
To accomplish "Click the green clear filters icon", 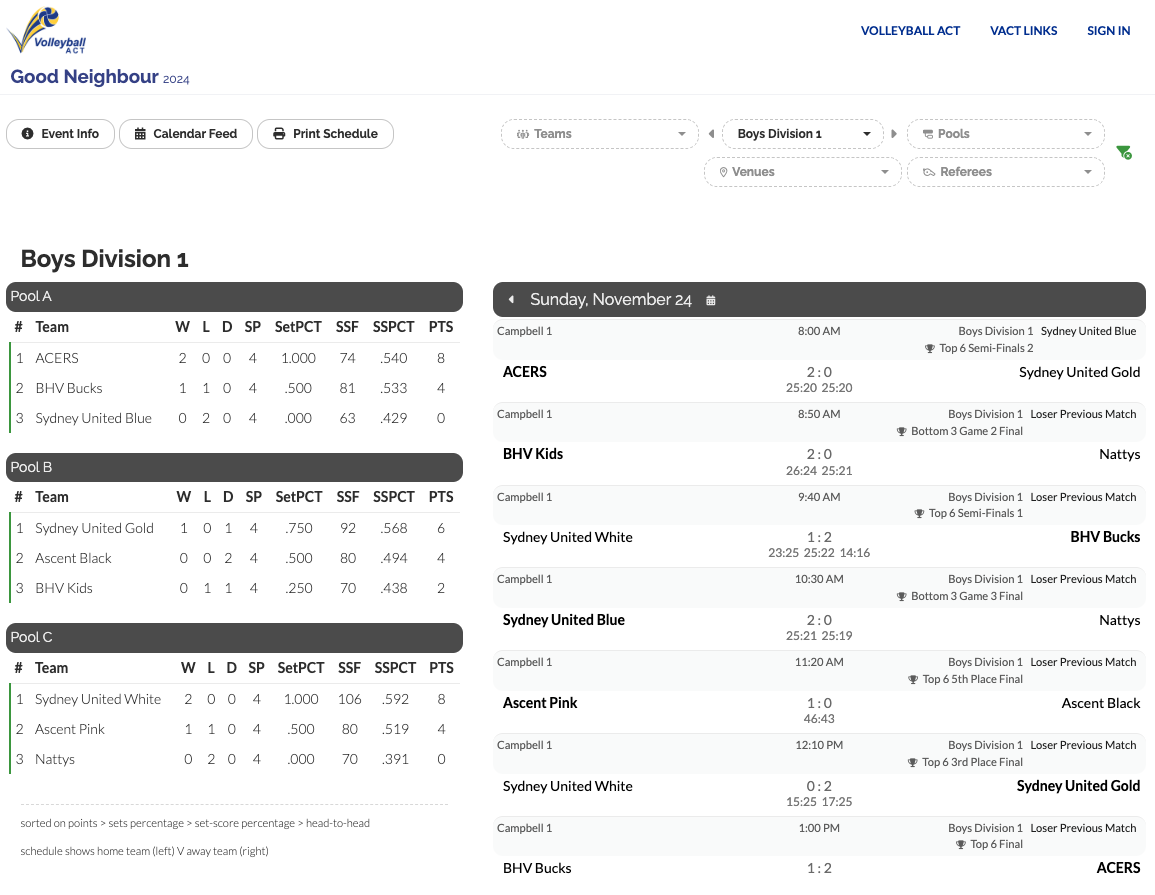I will tap(1124, 152).
